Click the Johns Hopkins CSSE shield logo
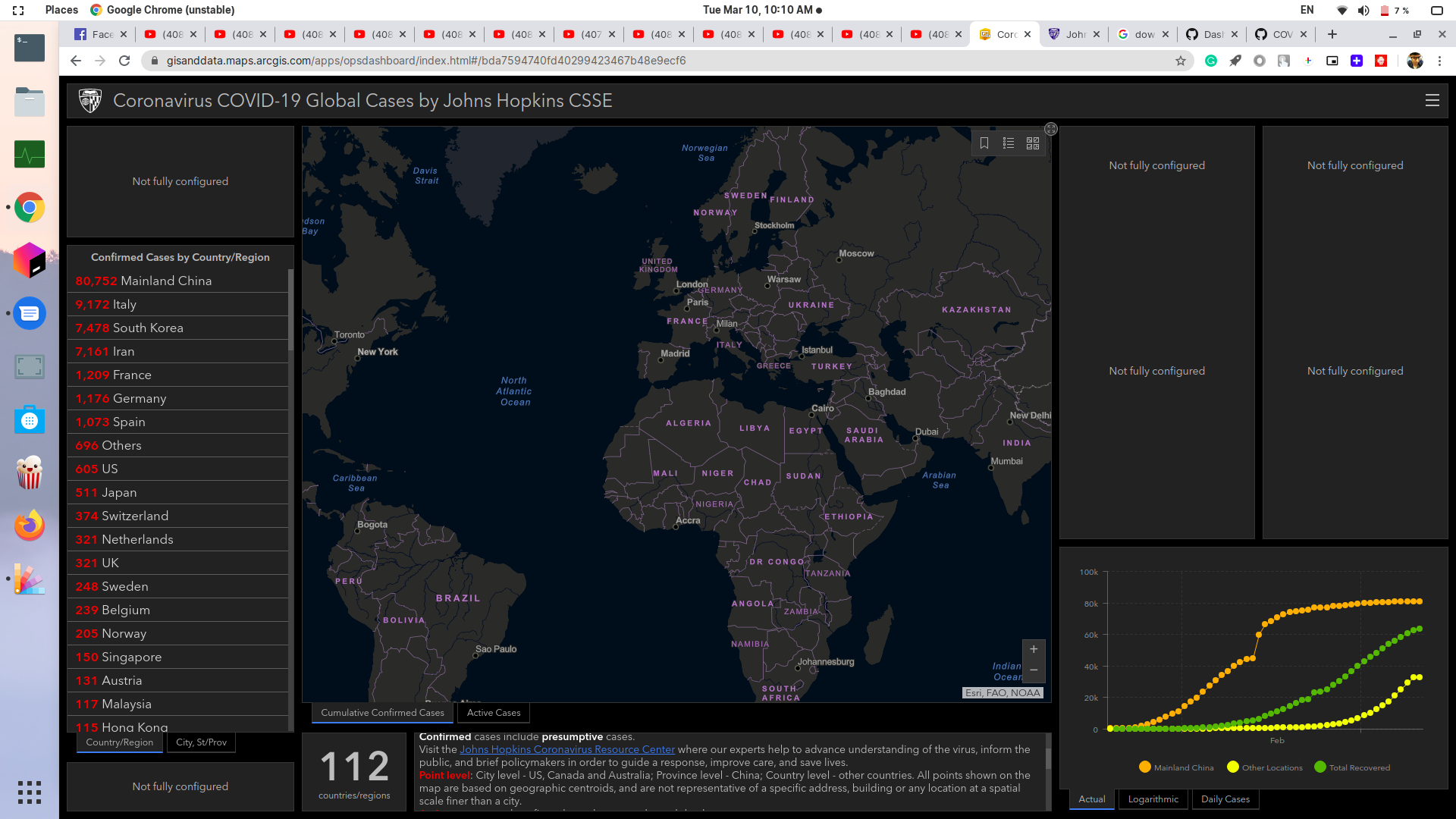 click(89, 99)
